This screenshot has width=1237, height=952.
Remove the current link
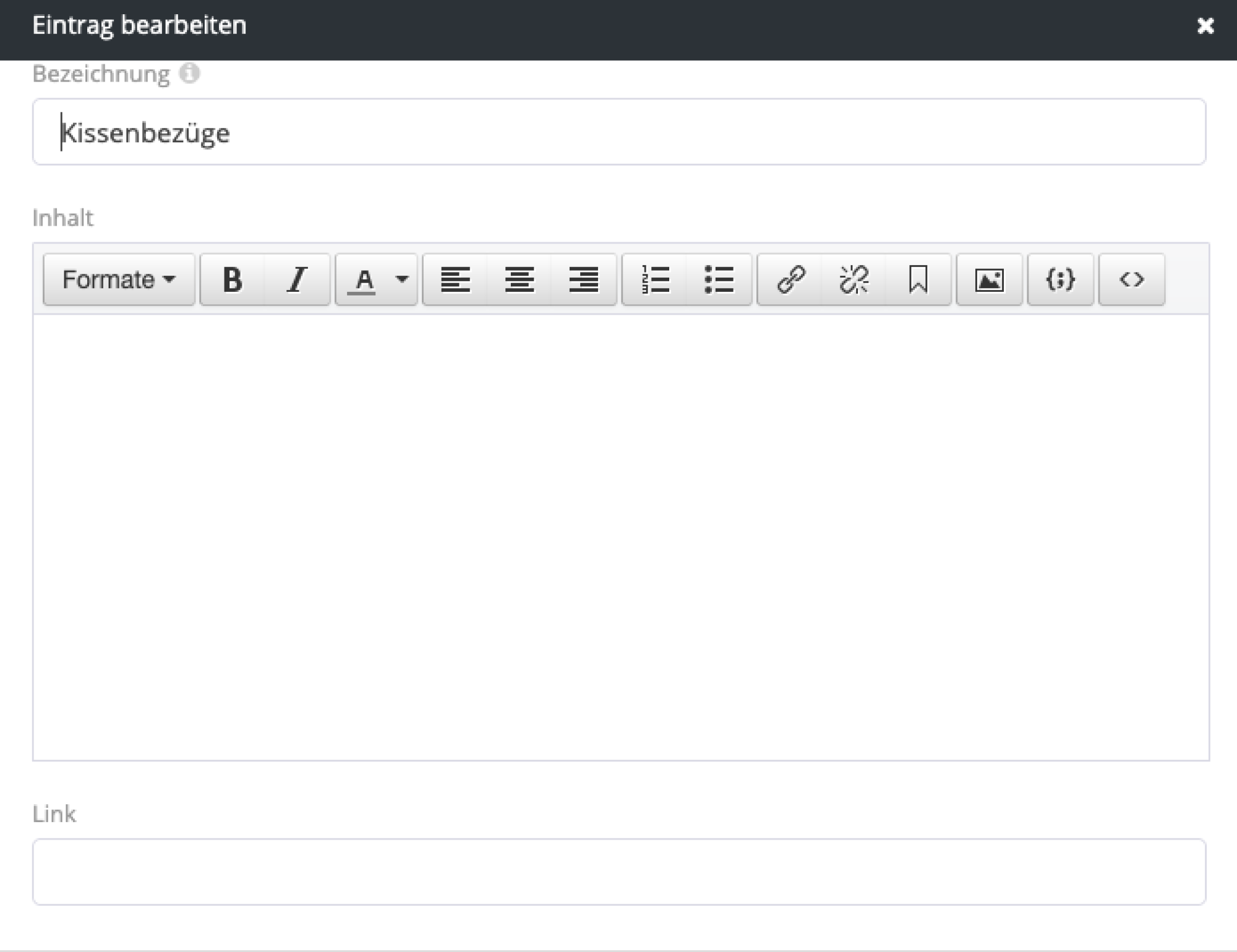855,279
